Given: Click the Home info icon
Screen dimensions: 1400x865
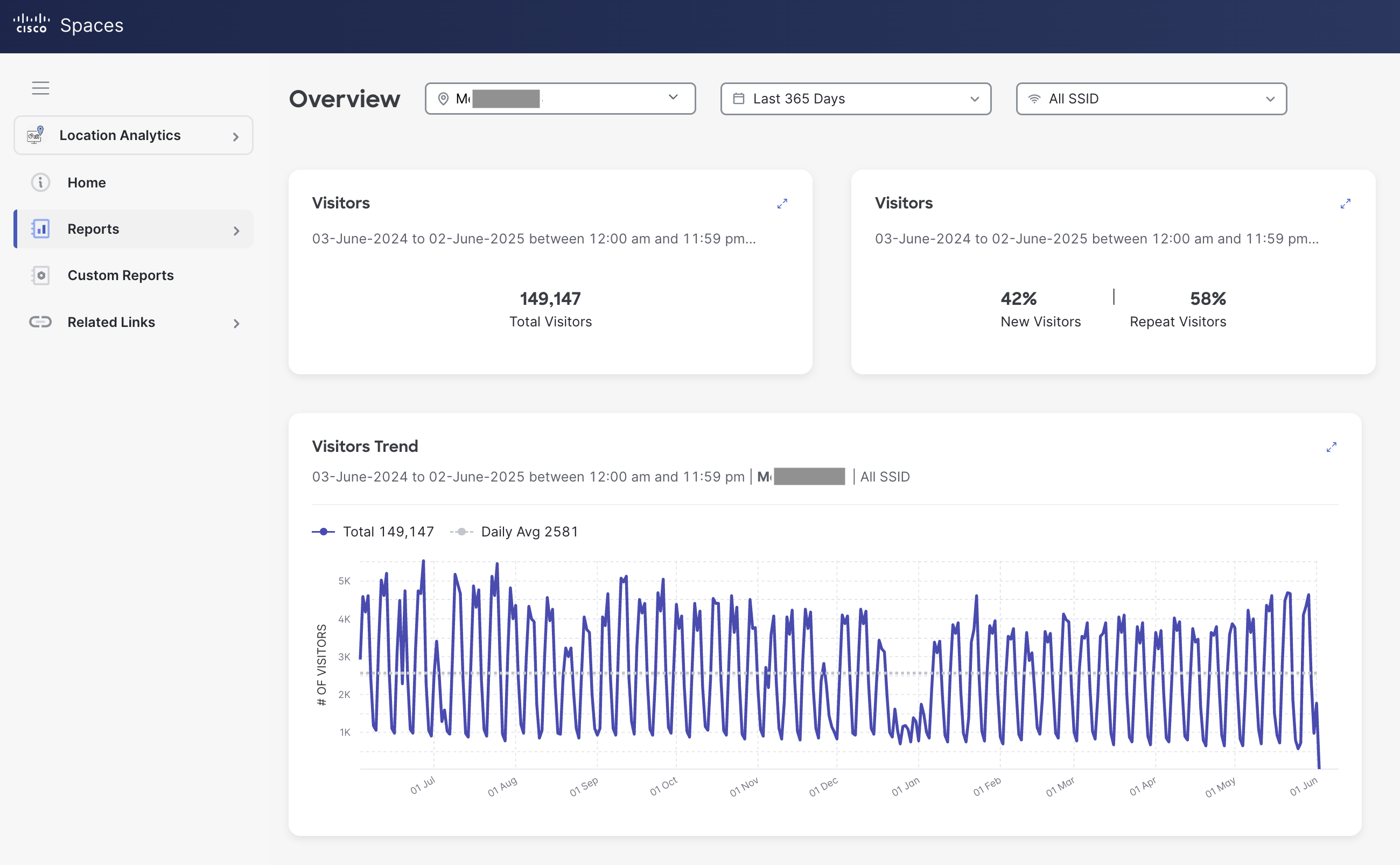Looking at the screenshot, I should click(40, 183).
